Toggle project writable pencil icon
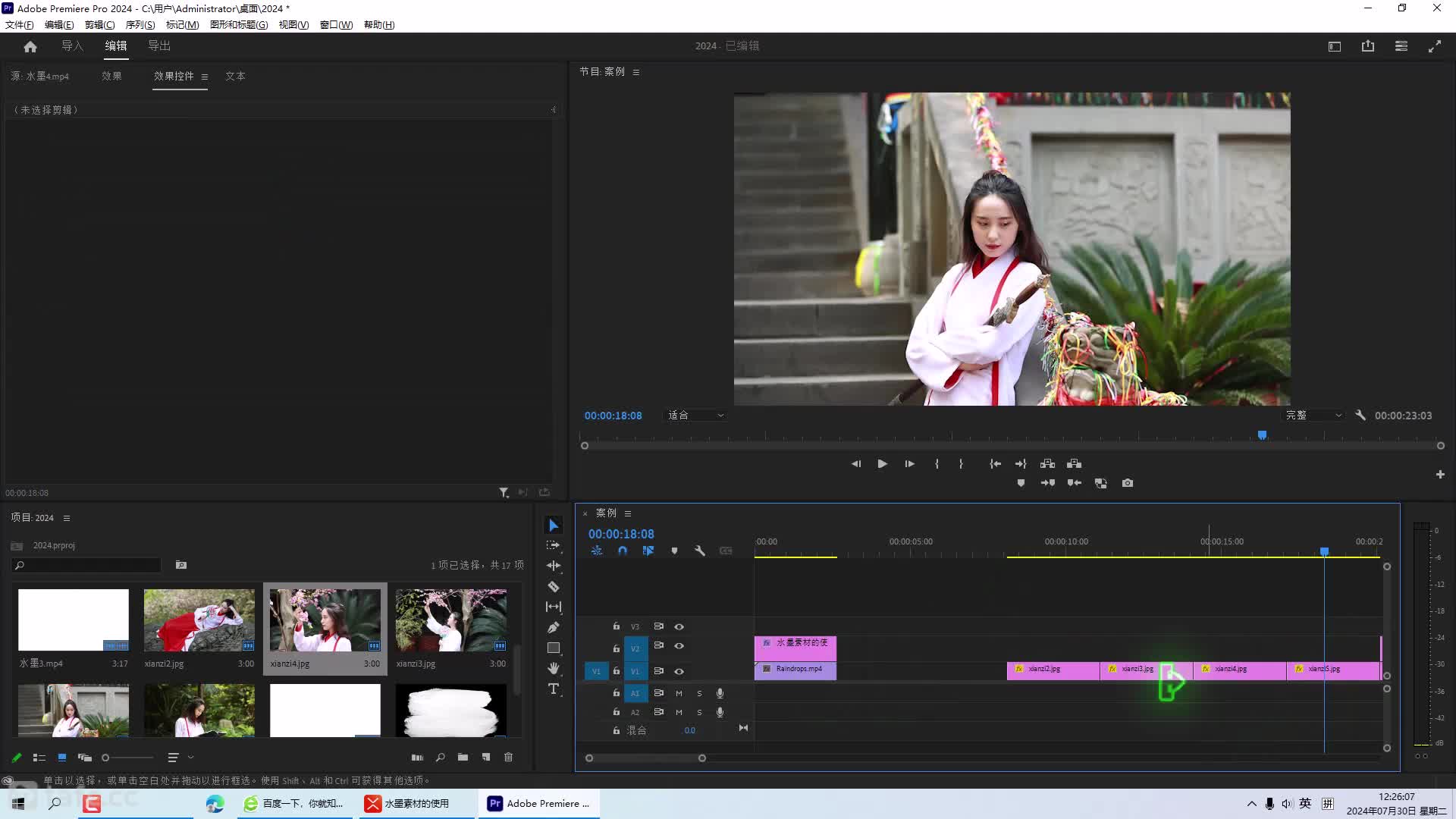This screenshot has height=819, width=1456. click(17, 758)
